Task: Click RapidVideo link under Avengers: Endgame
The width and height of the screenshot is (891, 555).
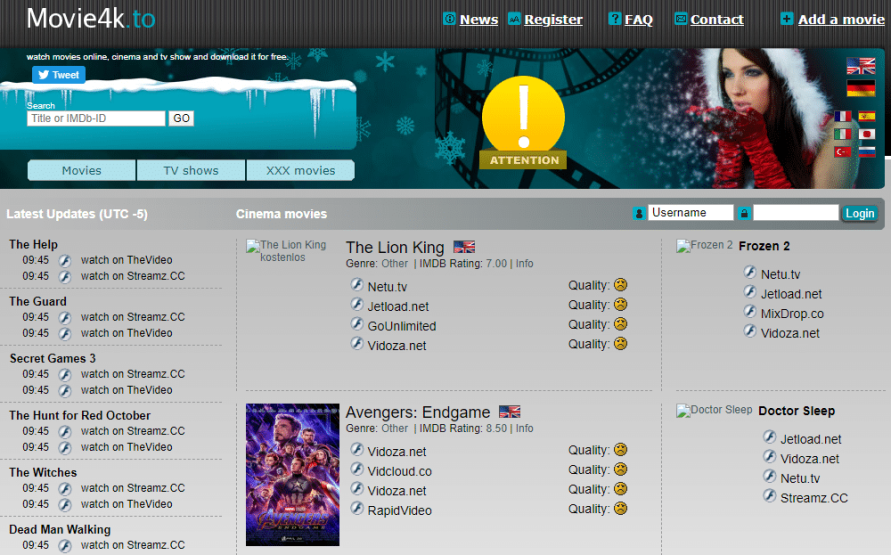Action: (x=399, y=511)
